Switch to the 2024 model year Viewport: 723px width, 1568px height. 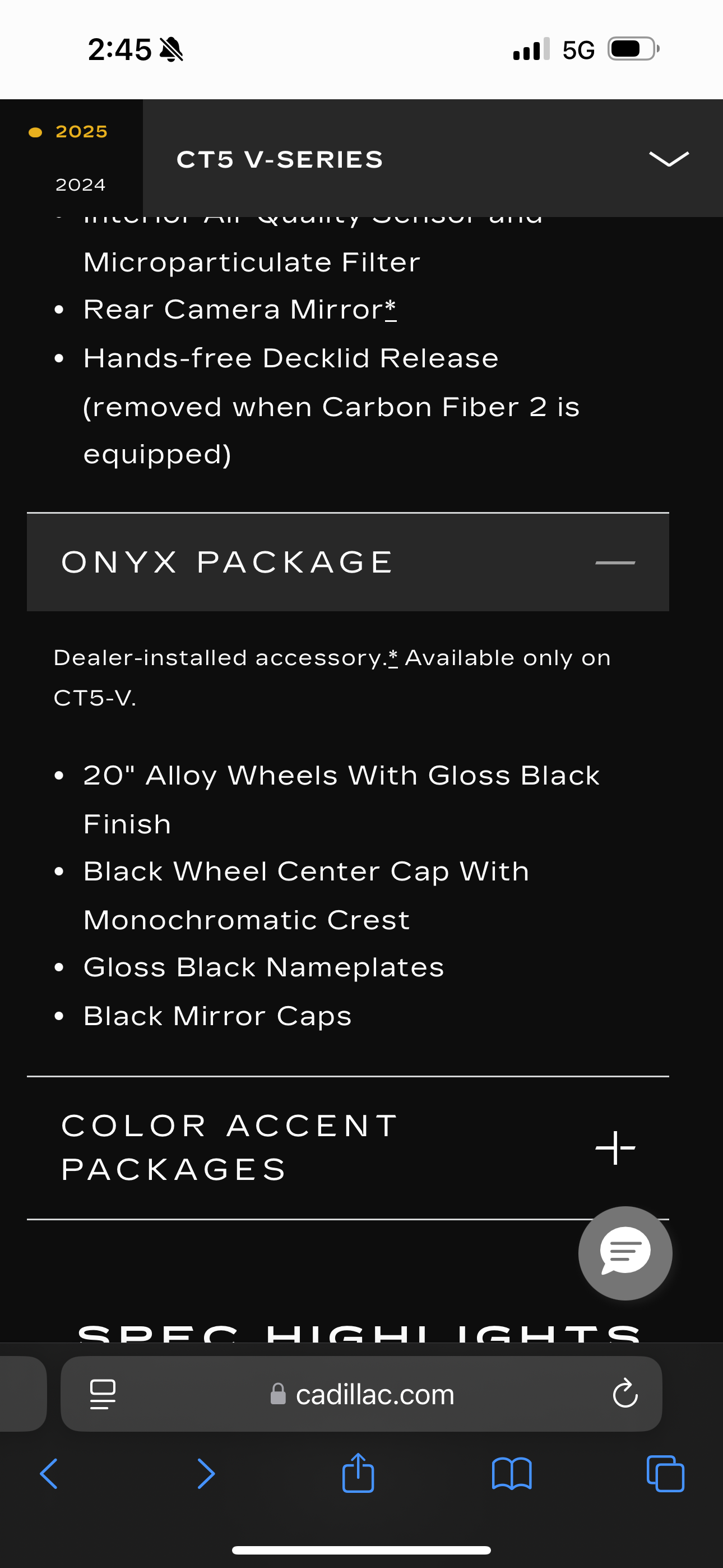click(80, 185)
